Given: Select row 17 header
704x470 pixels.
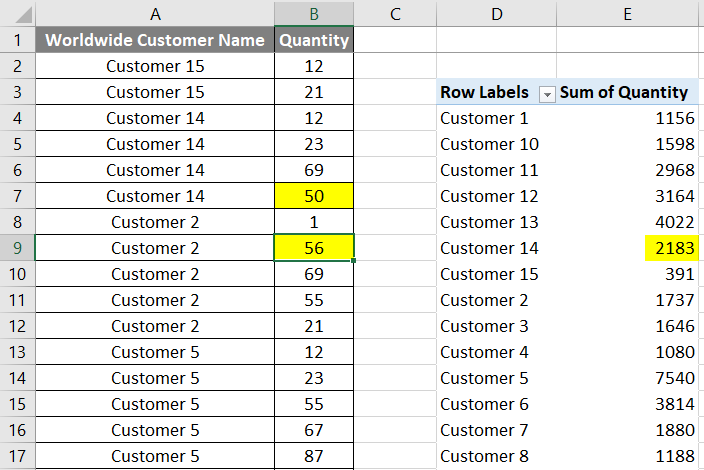Looking at the screenshot, I should tap(18, 456).
